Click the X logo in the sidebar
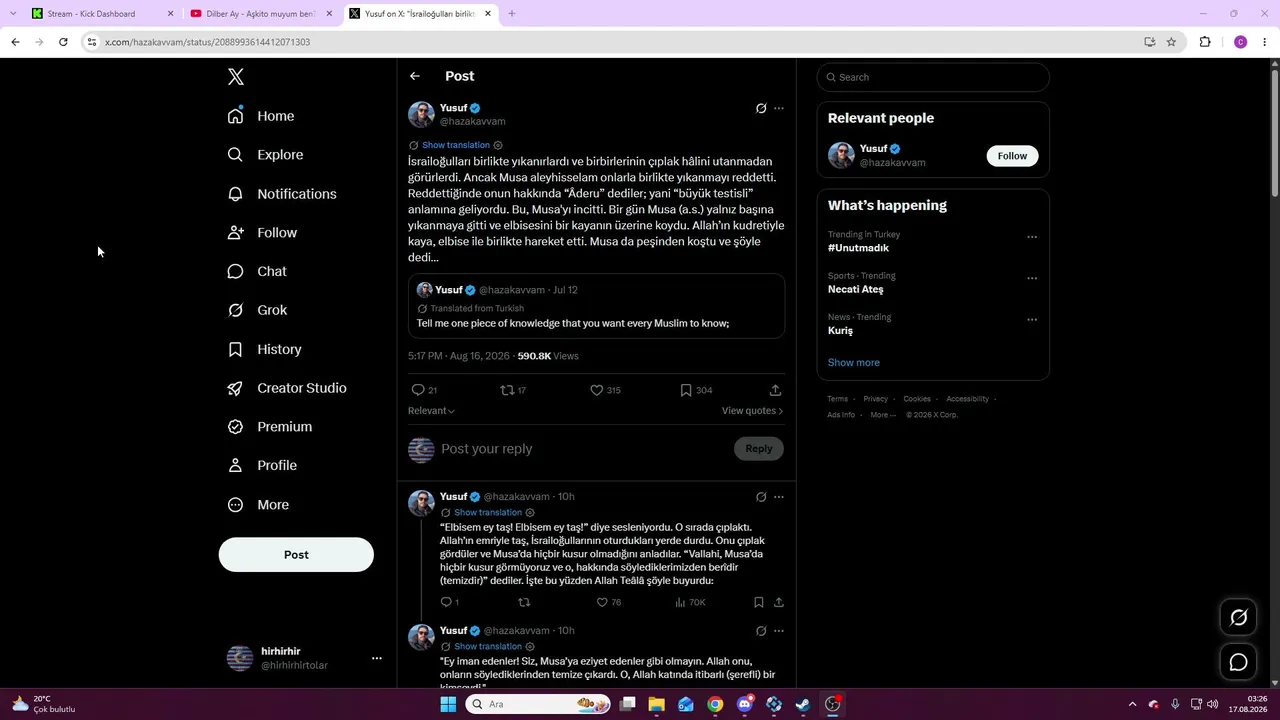 [236, 77]
